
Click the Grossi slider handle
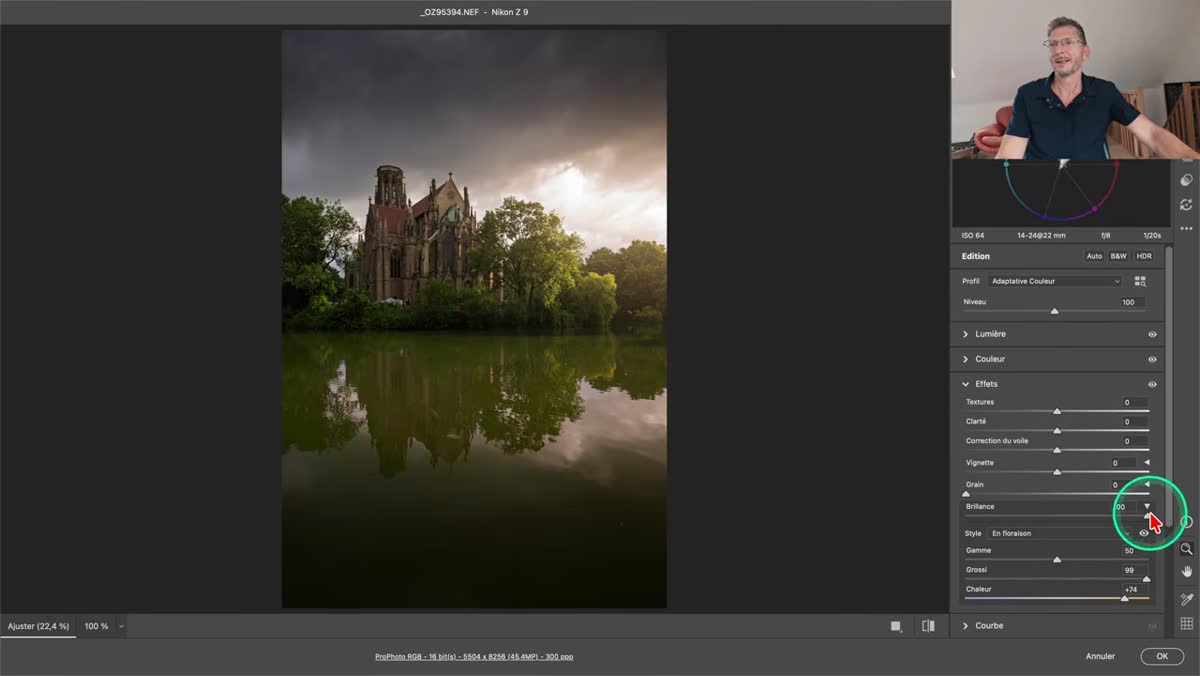click(x=1146, y=578)
